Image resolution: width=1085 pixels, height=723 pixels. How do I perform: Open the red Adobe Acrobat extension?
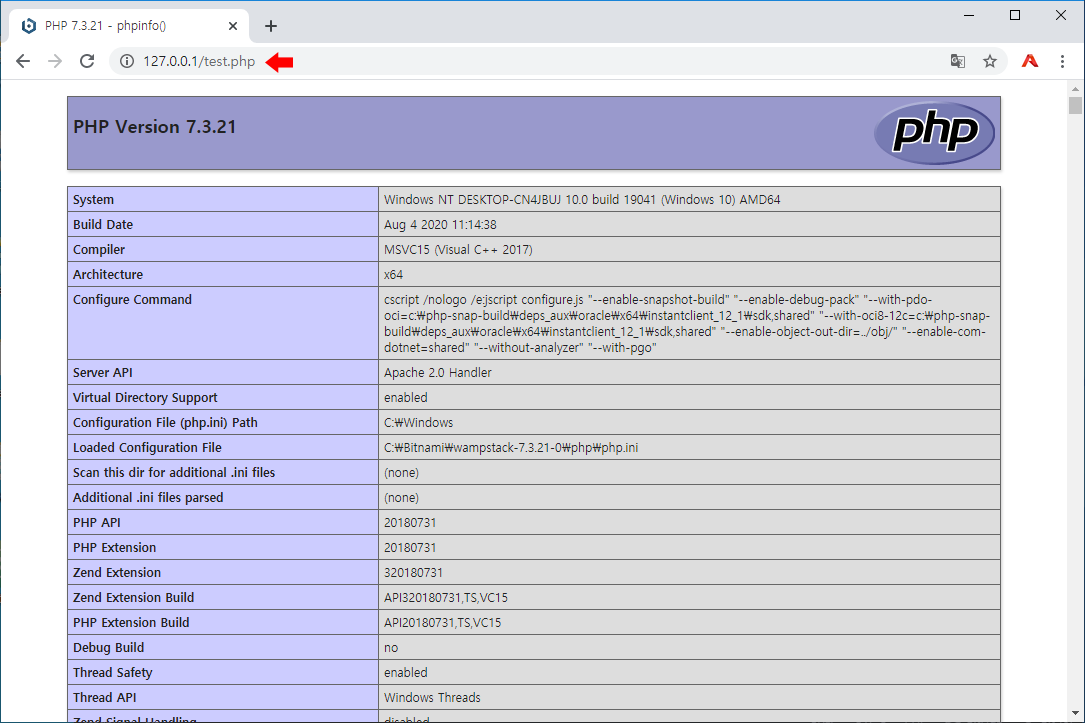pyautogui.click(x=1030, y=62)
